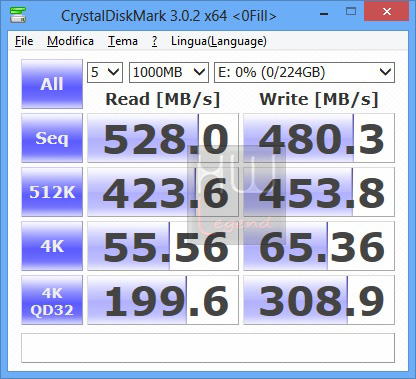Open the Modifica menu

[x=70, y=41]
